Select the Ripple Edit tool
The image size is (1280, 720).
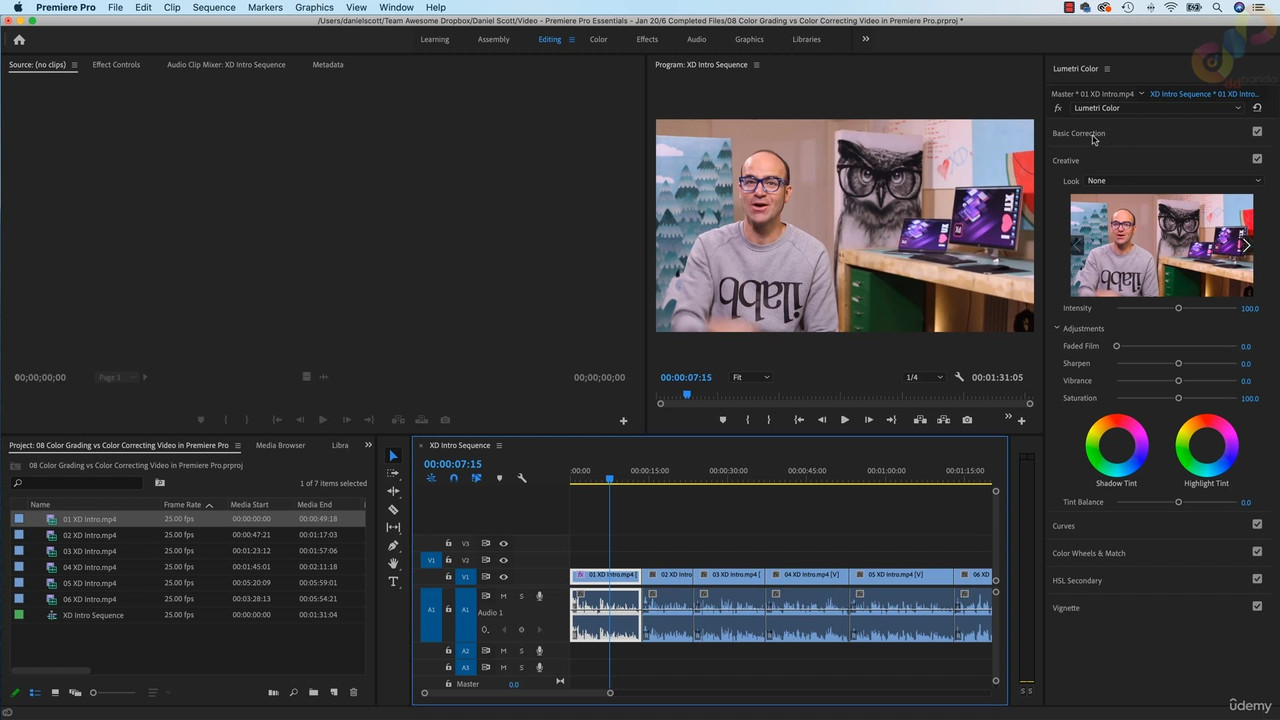pyautogui.click(x=393, y=491)
